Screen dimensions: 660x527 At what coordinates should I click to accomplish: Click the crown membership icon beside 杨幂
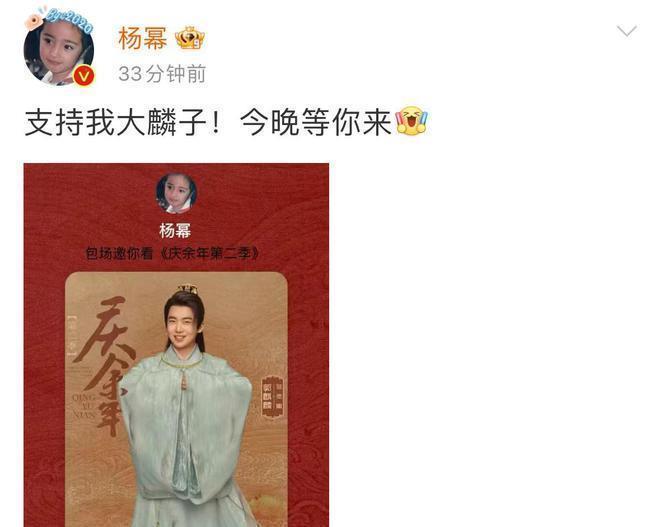(190, 38)
